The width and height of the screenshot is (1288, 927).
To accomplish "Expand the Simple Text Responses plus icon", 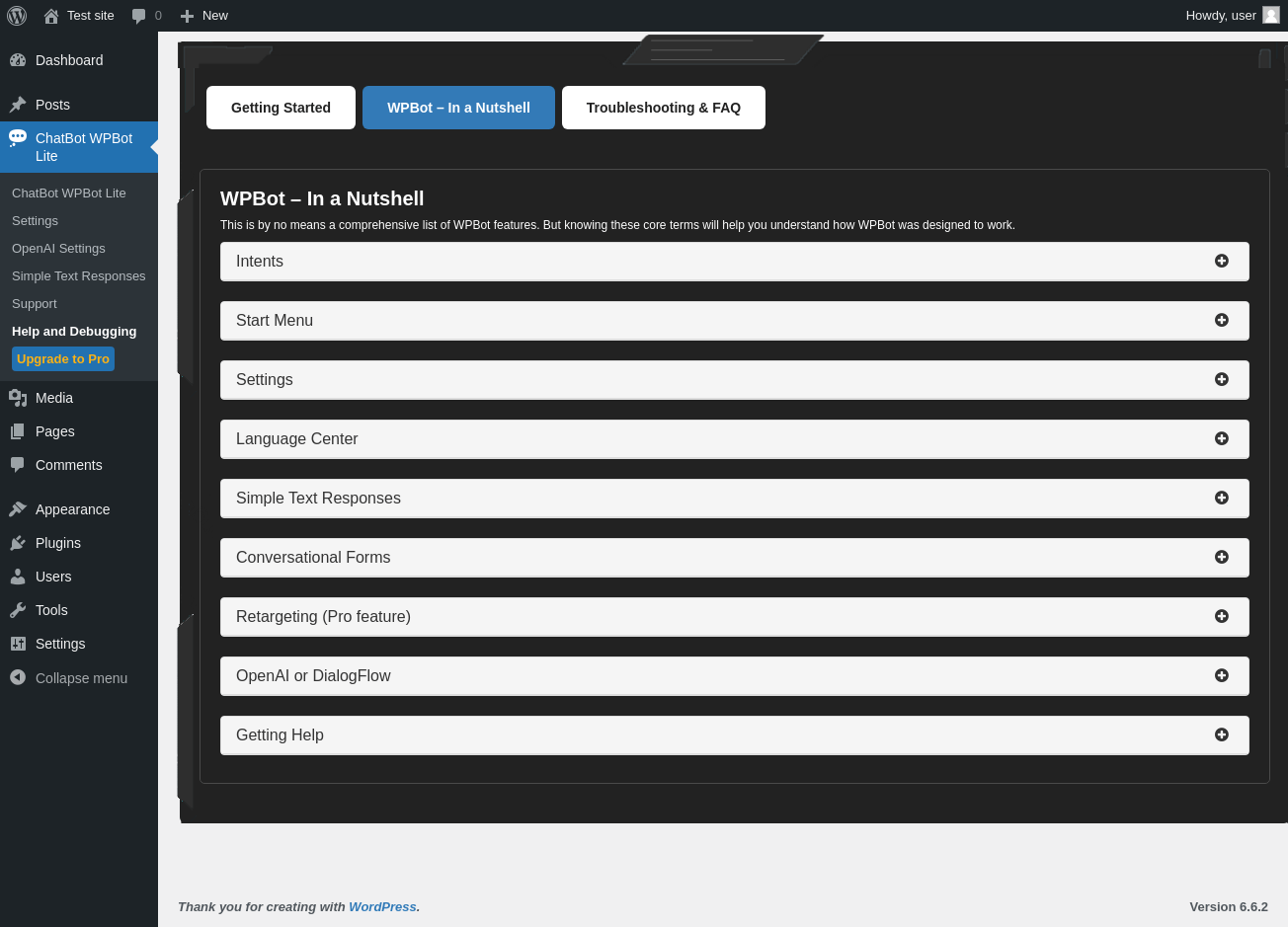I will click(1222, 498).
